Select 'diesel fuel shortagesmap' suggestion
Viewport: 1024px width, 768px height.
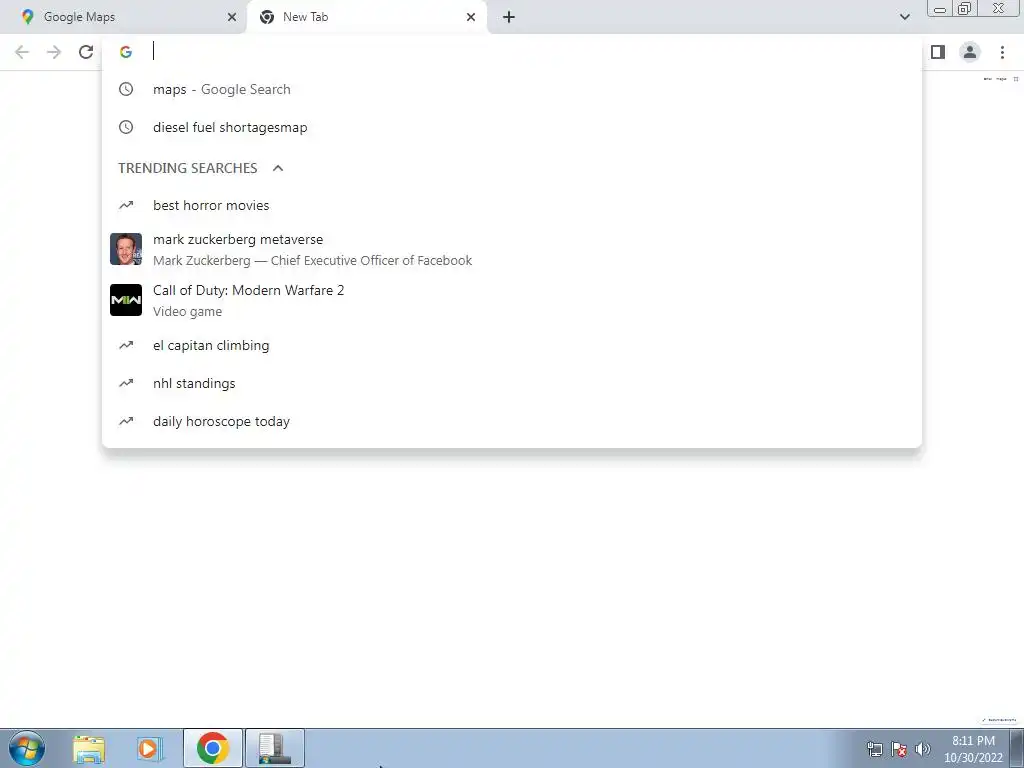[x=512, y=127]
